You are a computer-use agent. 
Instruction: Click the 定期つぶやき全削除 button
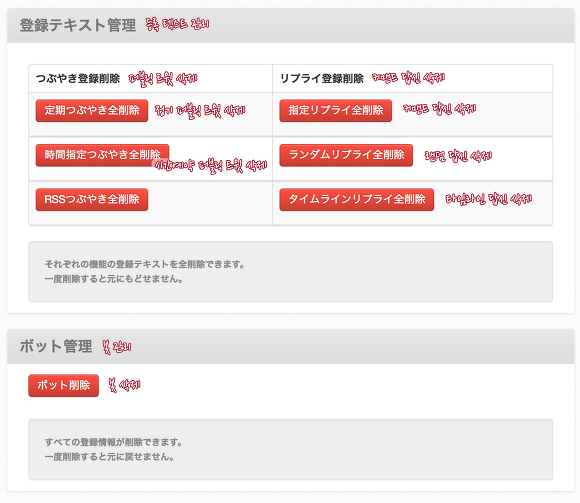92,110
